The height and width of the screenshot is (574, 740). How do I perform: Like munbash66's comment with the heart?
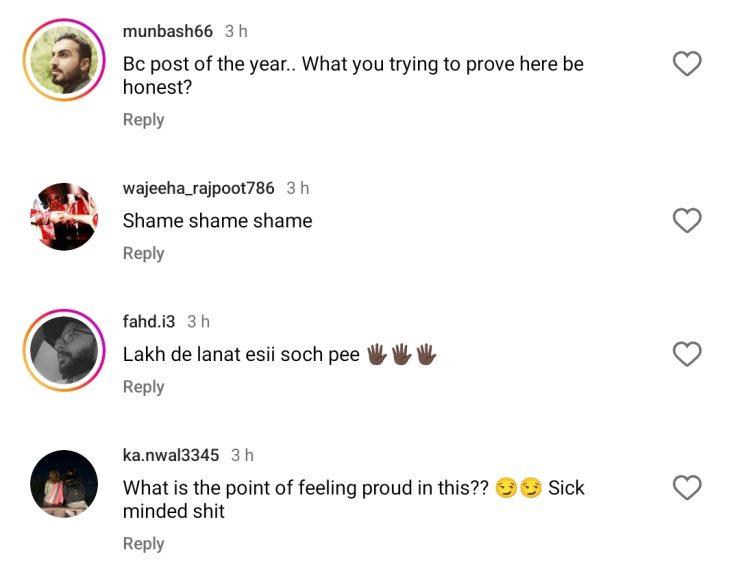pos(687,65)
